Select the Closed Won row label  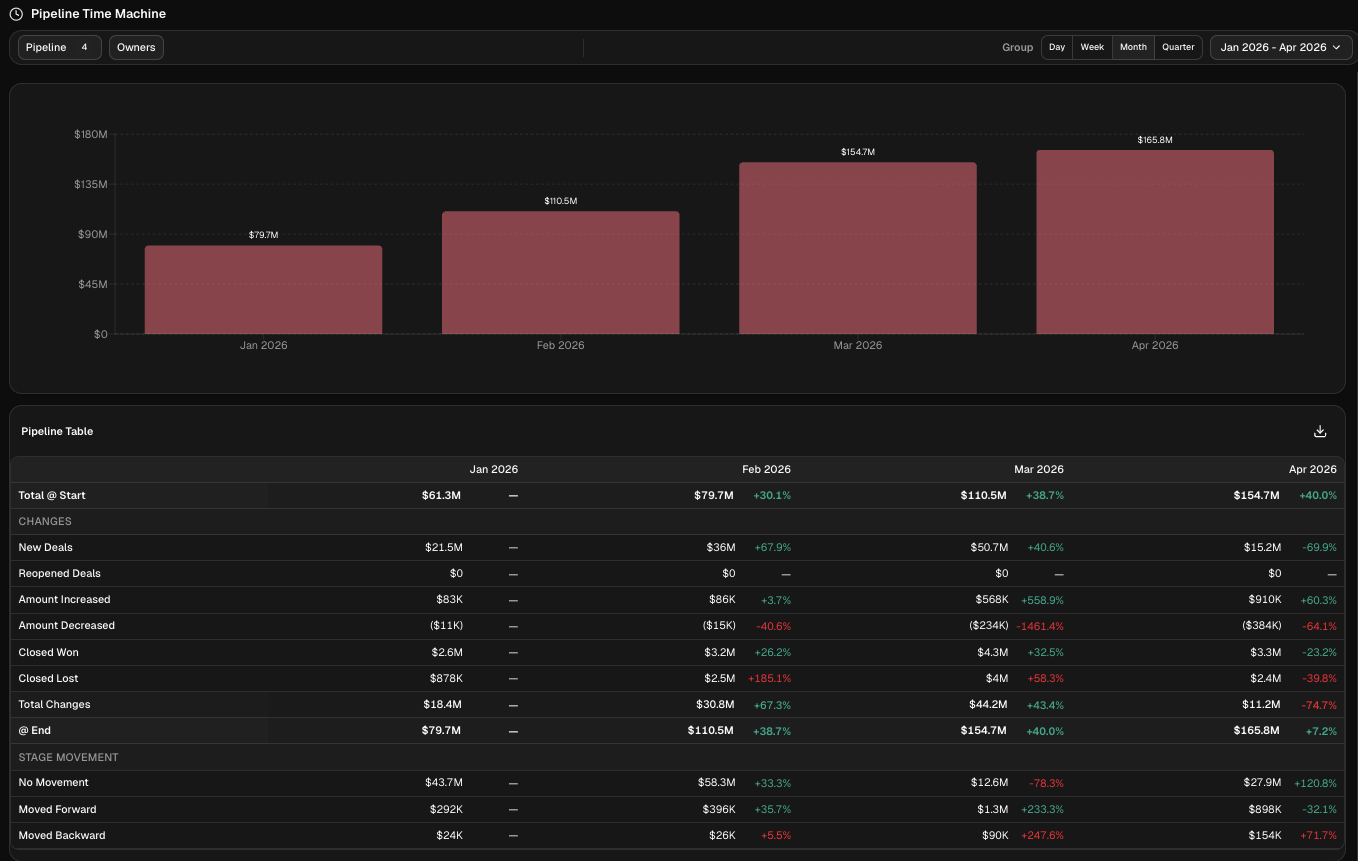48,652
